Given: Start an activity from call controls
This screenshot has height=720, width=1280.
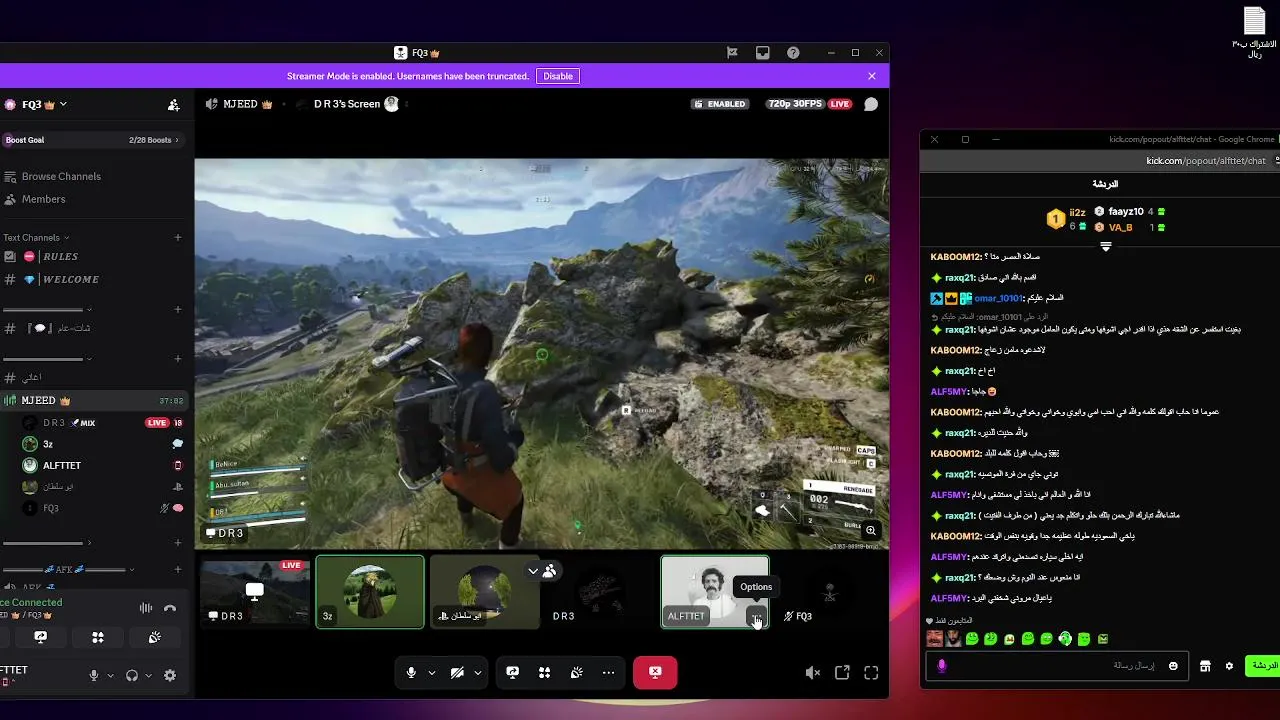Looking at the screenshot, I should [x=545, y=673].
